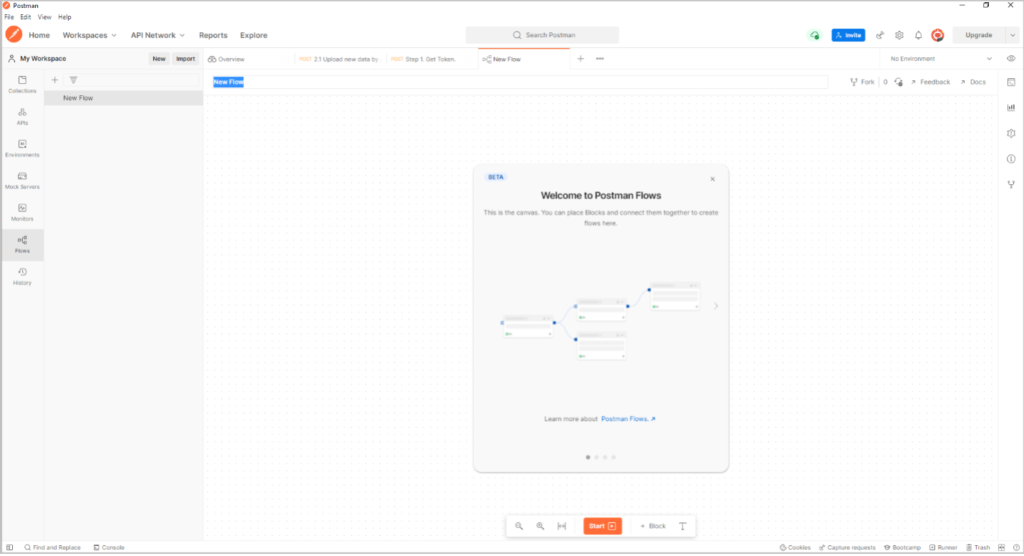Expand the Workspaces dropdown
The image size is (1024, 556).
click(90, 35)
